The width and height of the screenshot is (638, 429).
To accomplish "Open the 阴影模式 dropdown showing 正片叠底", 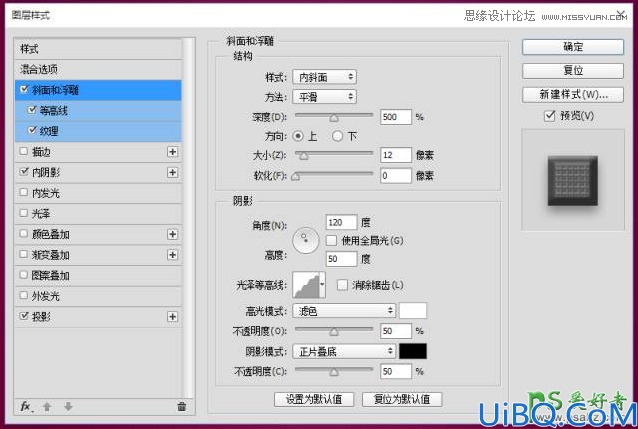I will [344, 351].
